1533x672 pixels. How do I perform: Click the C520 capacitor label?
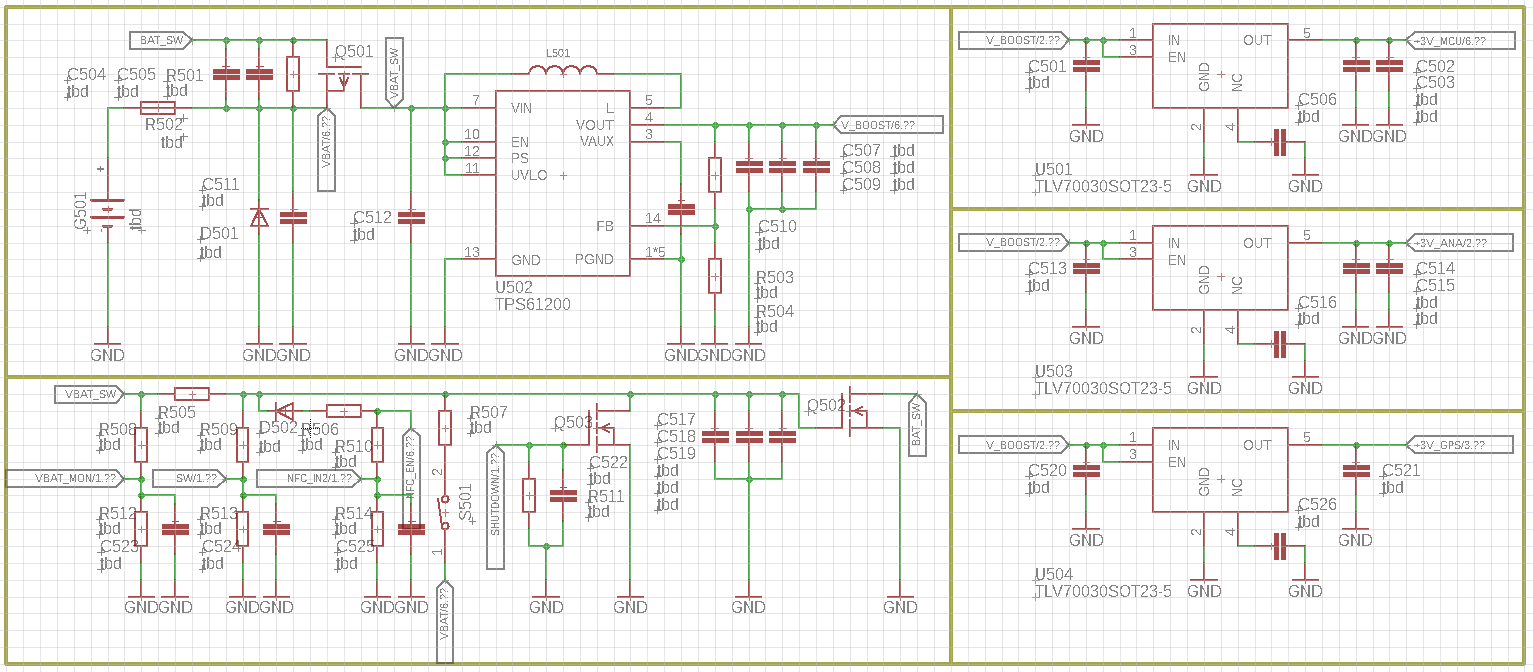(x=1047, y=471)
